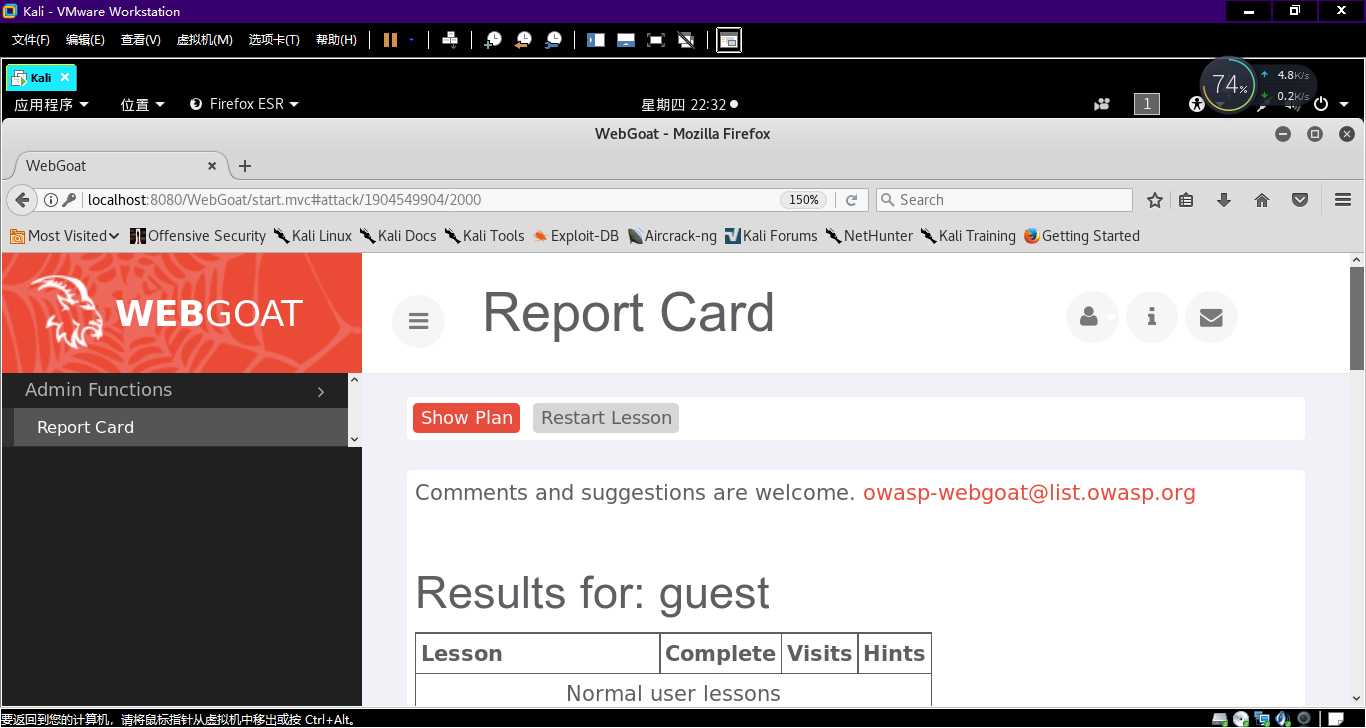Open the 文件(F) menu

31,40
